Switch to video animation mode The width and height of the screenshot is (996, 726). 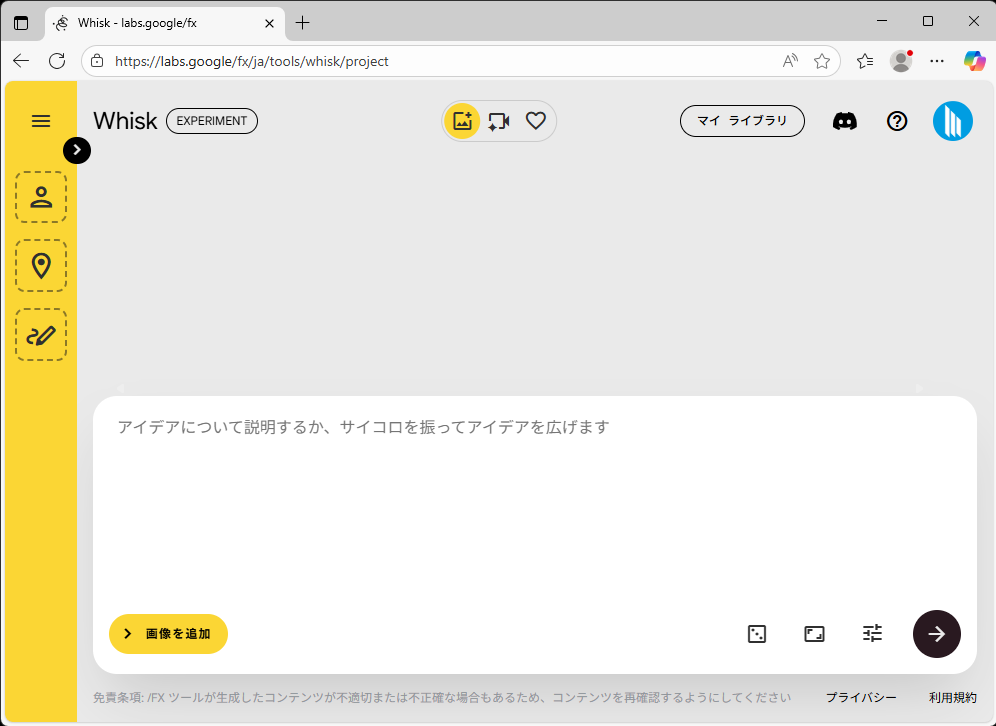pyautogui.click(x=499, y=121)
